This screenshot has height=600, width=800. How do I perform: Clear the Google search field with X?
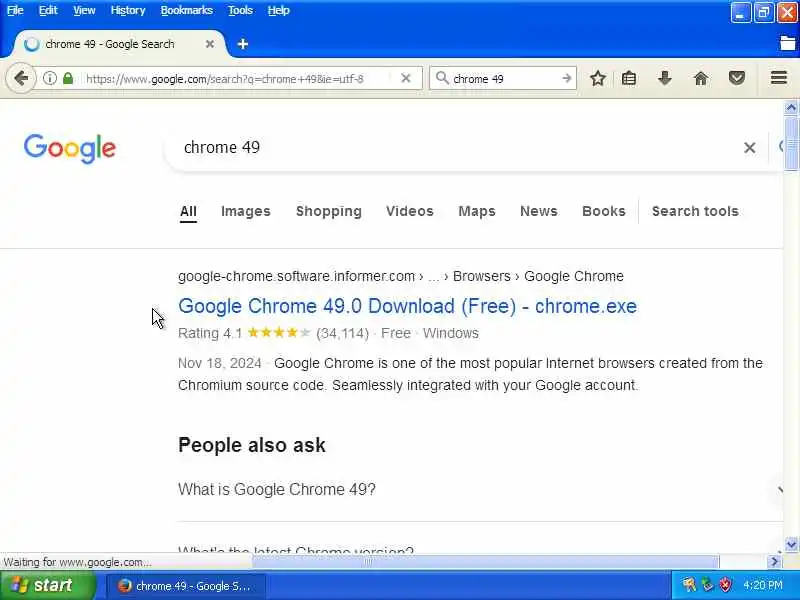pyautogui.click(x=749, y=147)
